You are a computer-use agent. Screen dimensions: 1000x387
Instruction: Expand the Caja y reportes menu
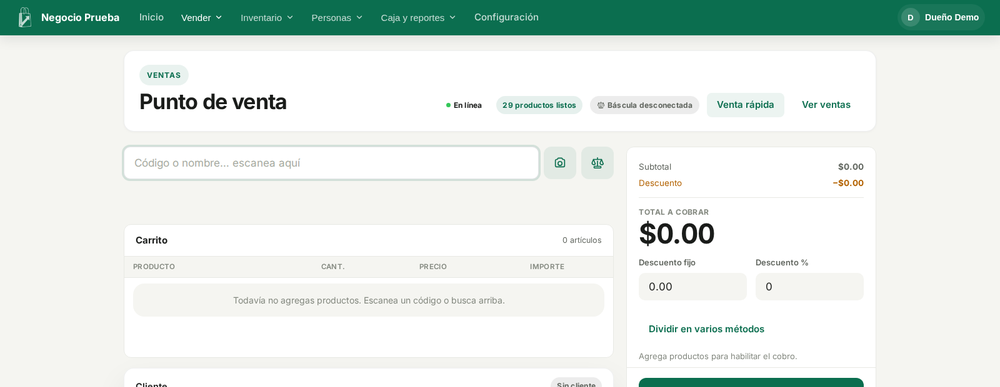point(418,17)
